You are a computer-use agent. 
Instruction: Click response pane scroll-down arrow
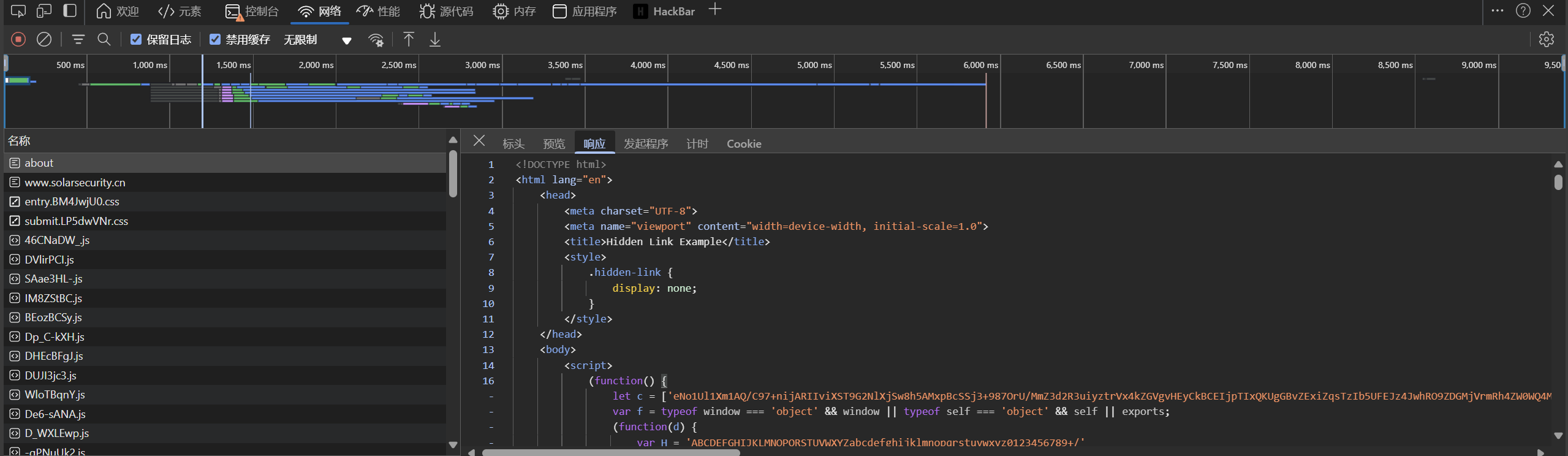click(x=1558, y=436)
